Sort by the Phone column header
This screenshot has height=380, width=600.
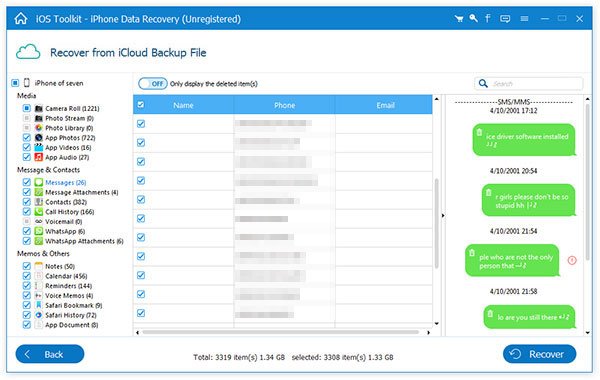284,105
